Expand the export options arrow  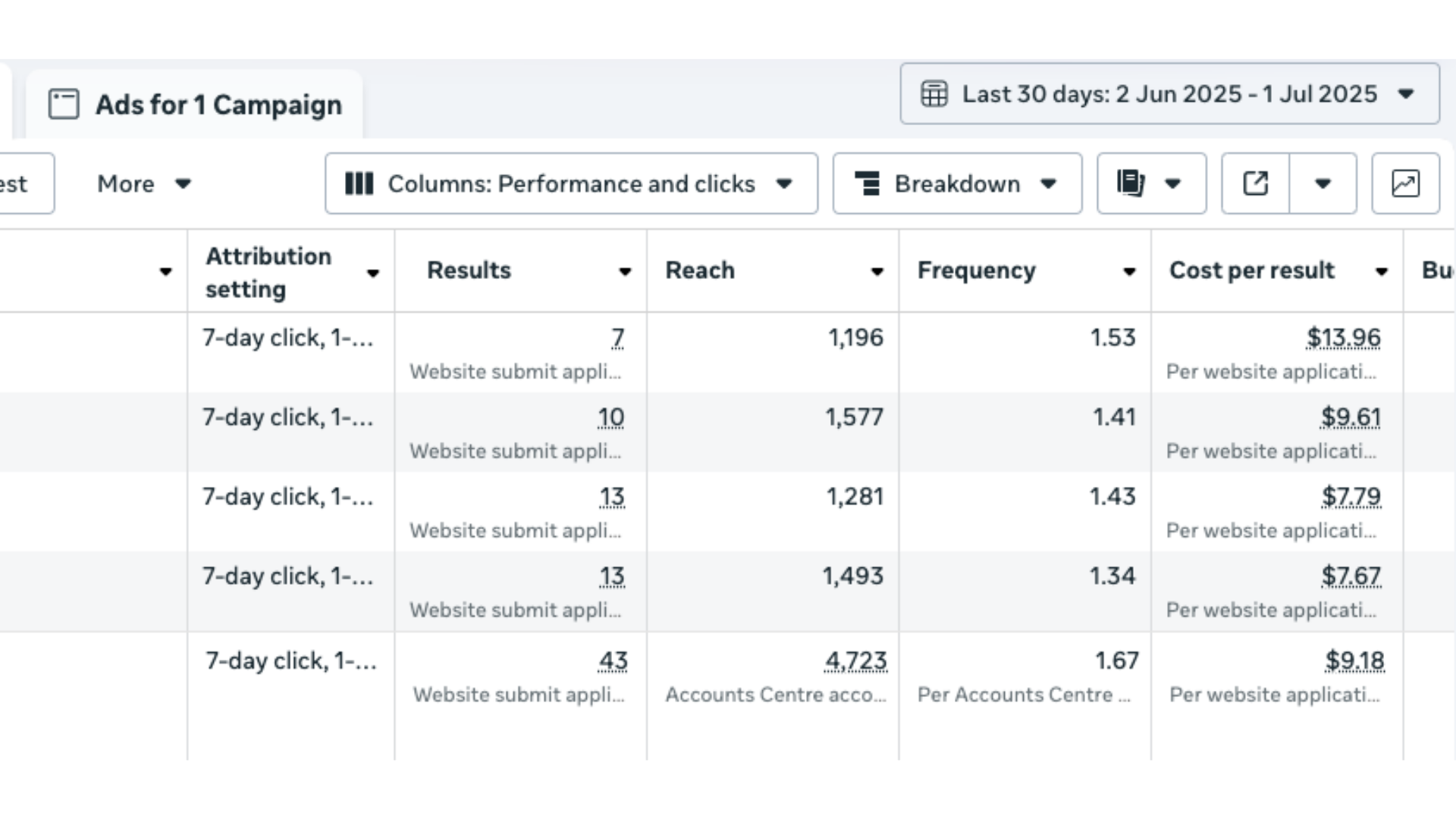pos(1323,184)
